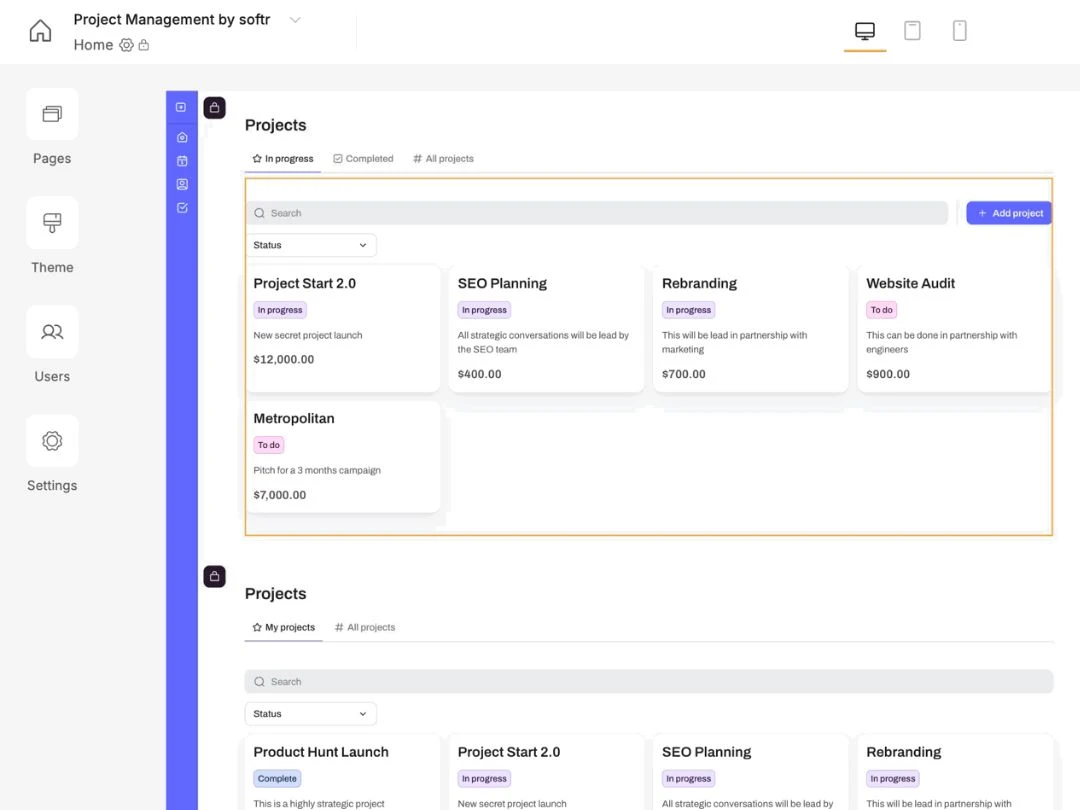Open the Rebranding card in first block

click(x=751, y=329)
